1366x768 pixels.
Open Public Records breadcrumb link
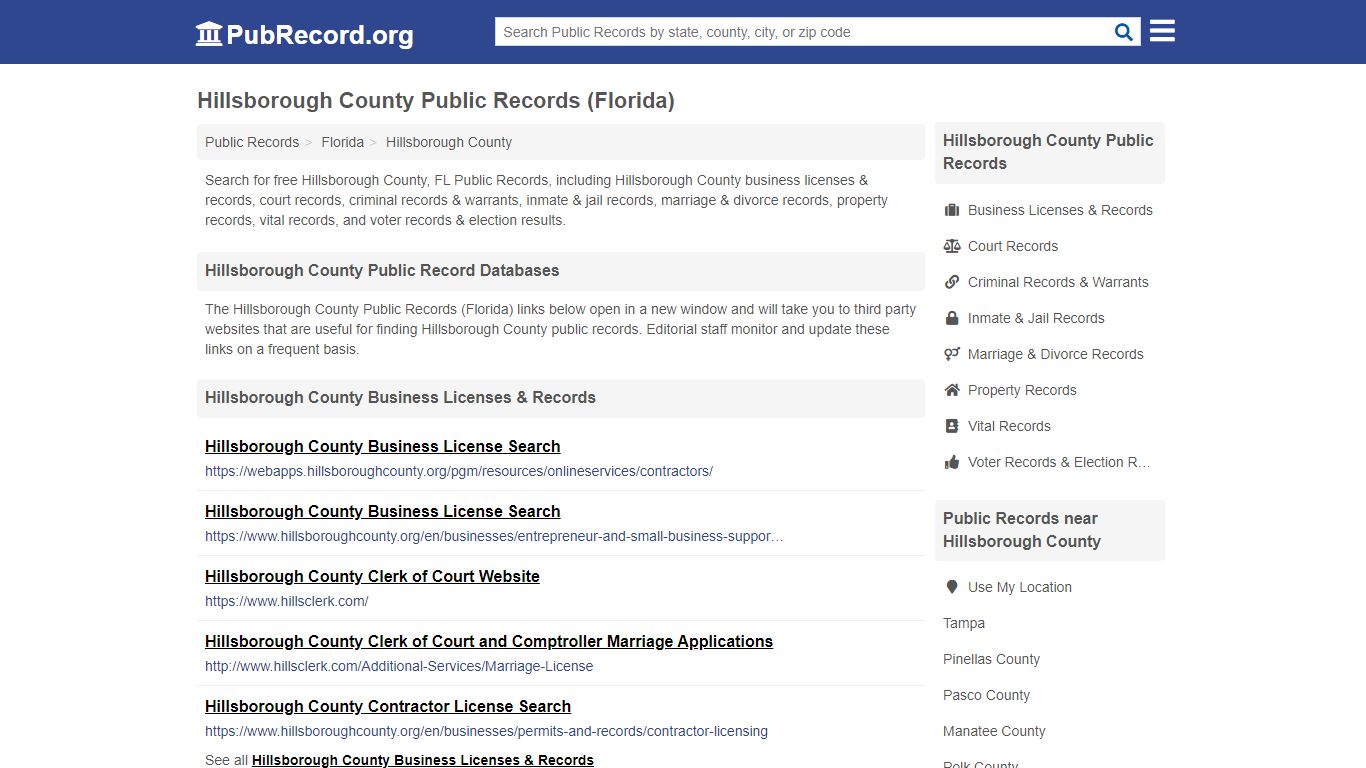[252, 142]
